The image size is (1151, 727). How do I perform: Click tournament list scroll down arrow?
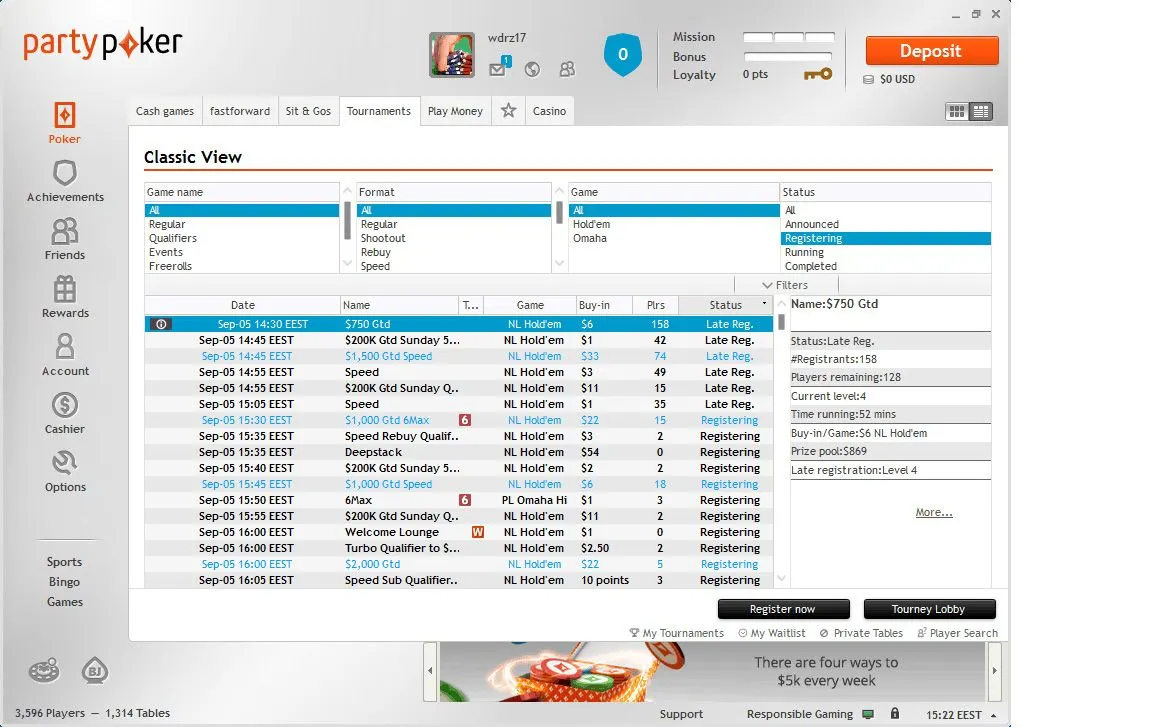(x=781, y=579)
